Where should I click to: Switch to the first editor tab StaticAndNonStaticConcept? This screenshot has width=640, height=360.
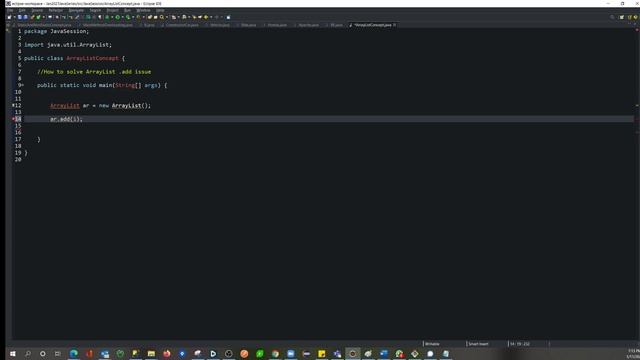click(43, 25)
